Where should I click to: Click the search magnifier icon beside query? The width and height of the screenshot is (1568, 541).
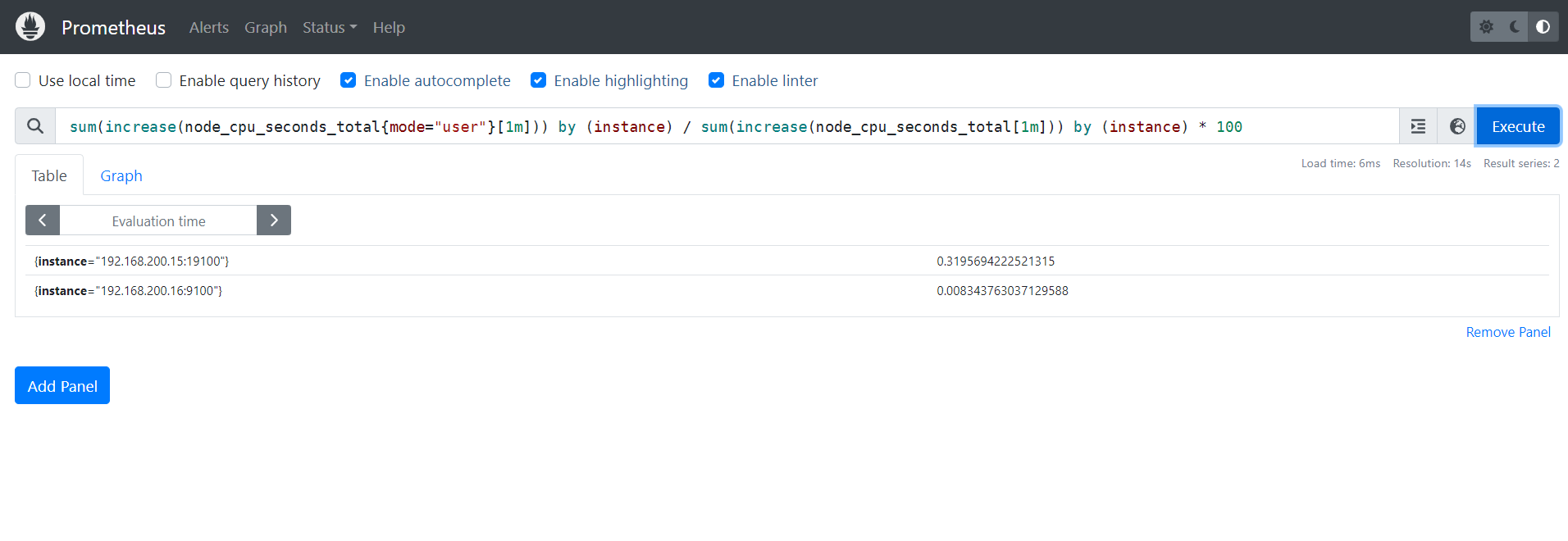pos(35,126)
